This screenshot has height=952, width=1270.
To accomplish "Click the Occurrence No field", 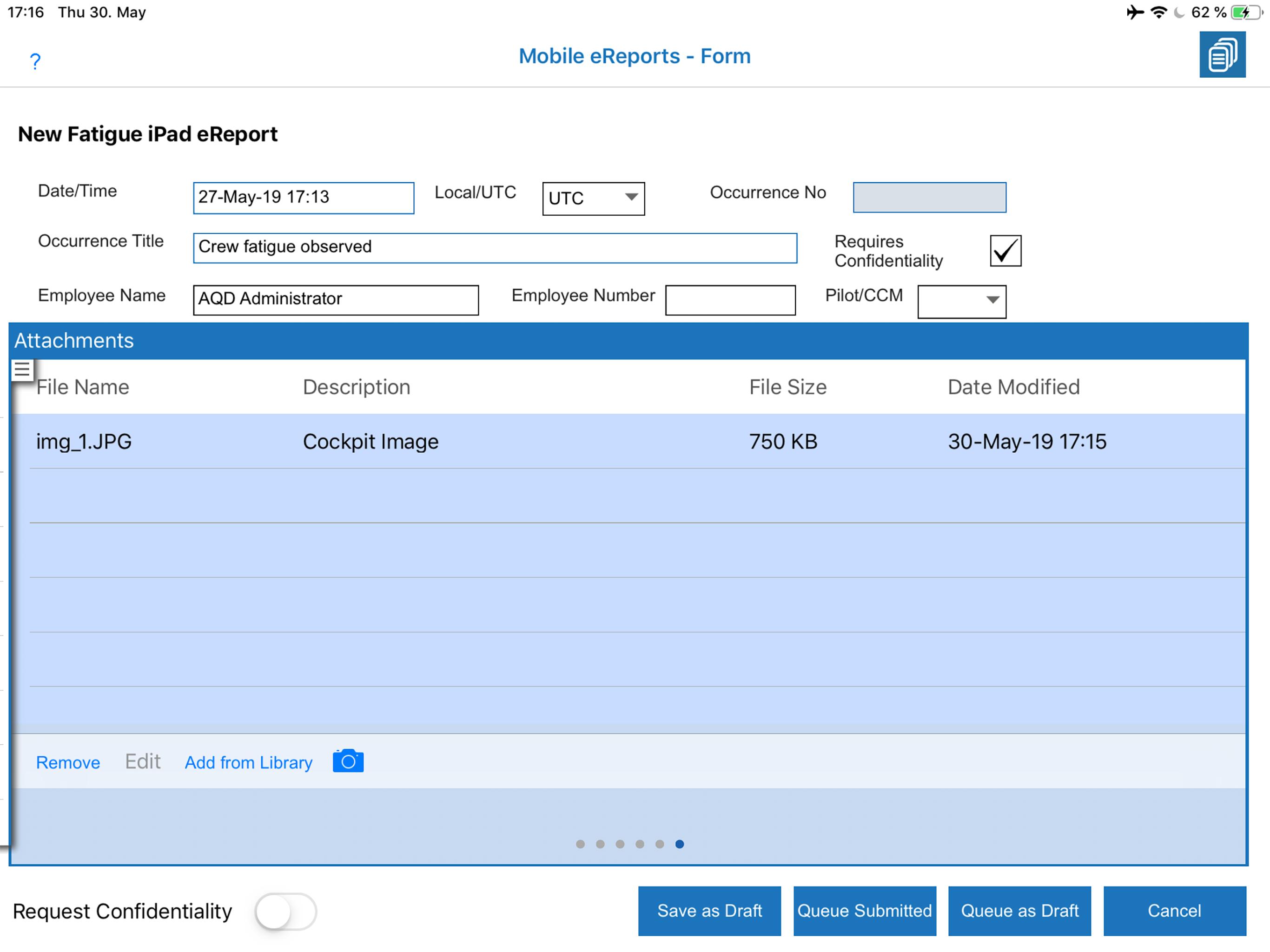I will click(930, 198).
